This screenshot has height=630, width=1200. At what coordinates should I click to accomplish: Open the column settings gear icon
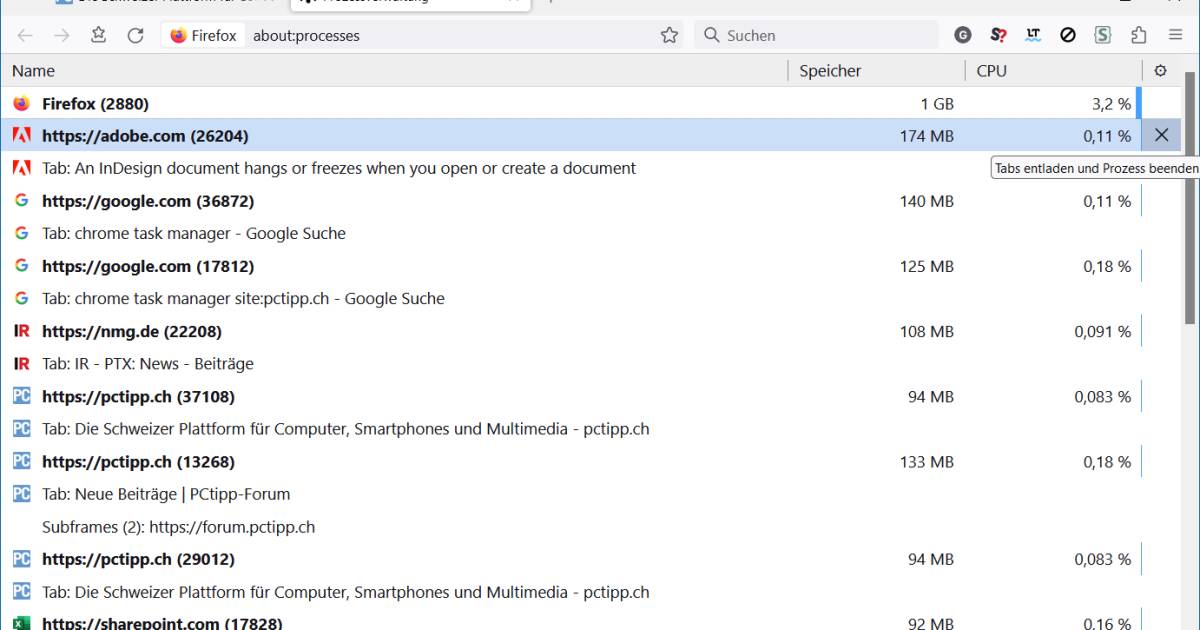pyautogui.click(x=1160, y=71)
